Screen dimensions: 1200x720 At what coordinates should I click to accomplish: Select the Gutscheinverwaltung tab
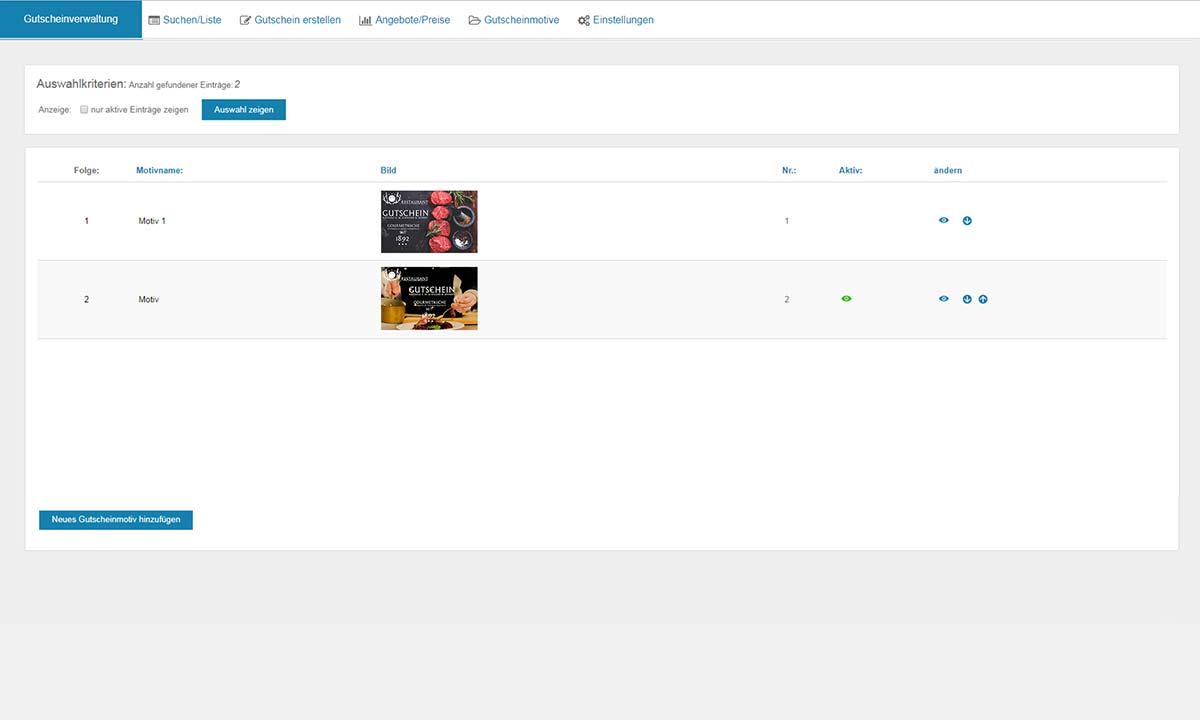pos(71,19)
